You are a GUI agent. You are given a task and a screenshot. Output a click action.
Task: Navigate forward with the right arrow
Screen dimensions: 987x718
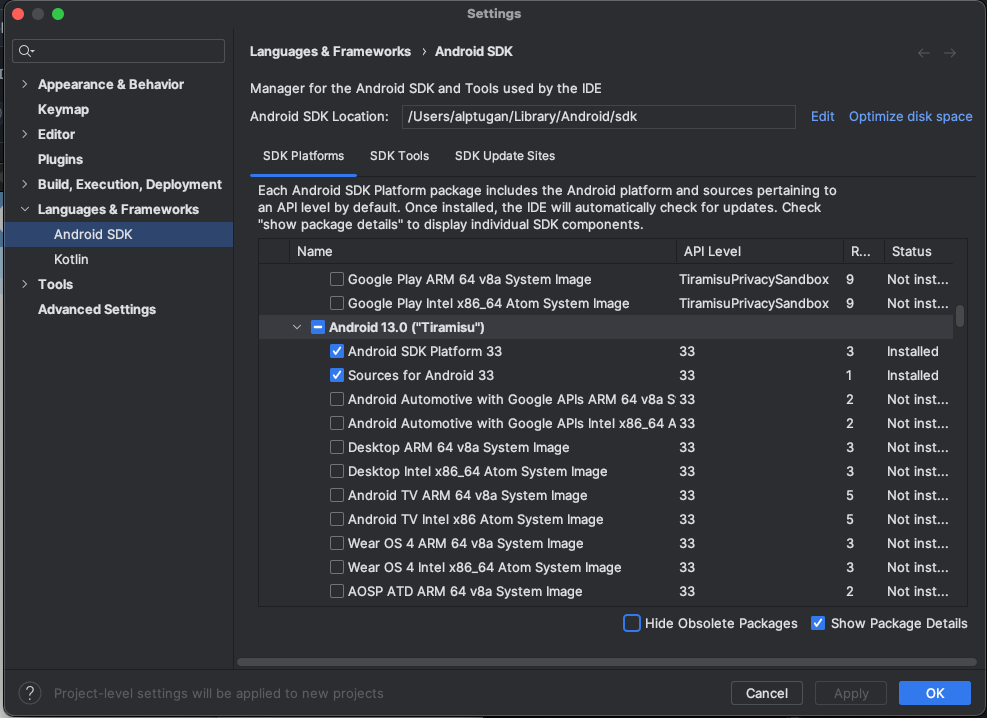[950, 53]
